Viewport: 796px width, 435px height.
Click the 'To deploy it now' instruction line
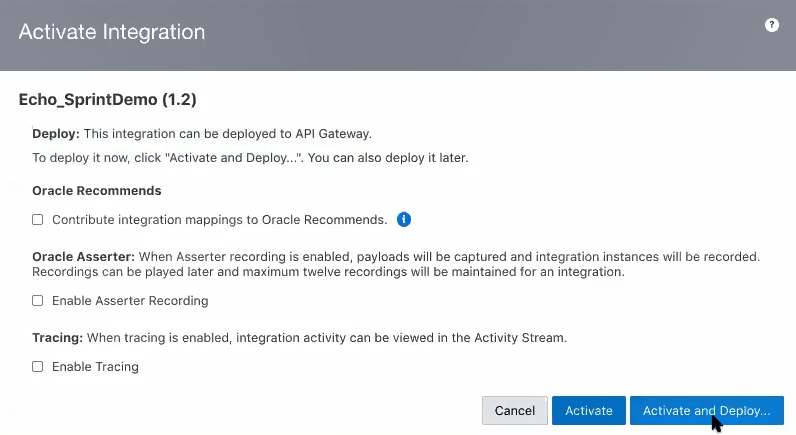(x=250, y=158)
